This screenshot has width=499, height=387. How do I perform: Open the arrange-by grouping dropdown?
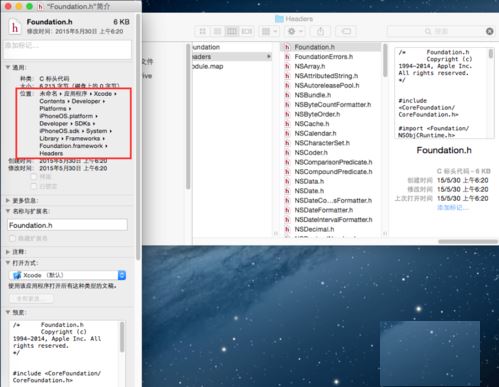(x=269, y=31)
